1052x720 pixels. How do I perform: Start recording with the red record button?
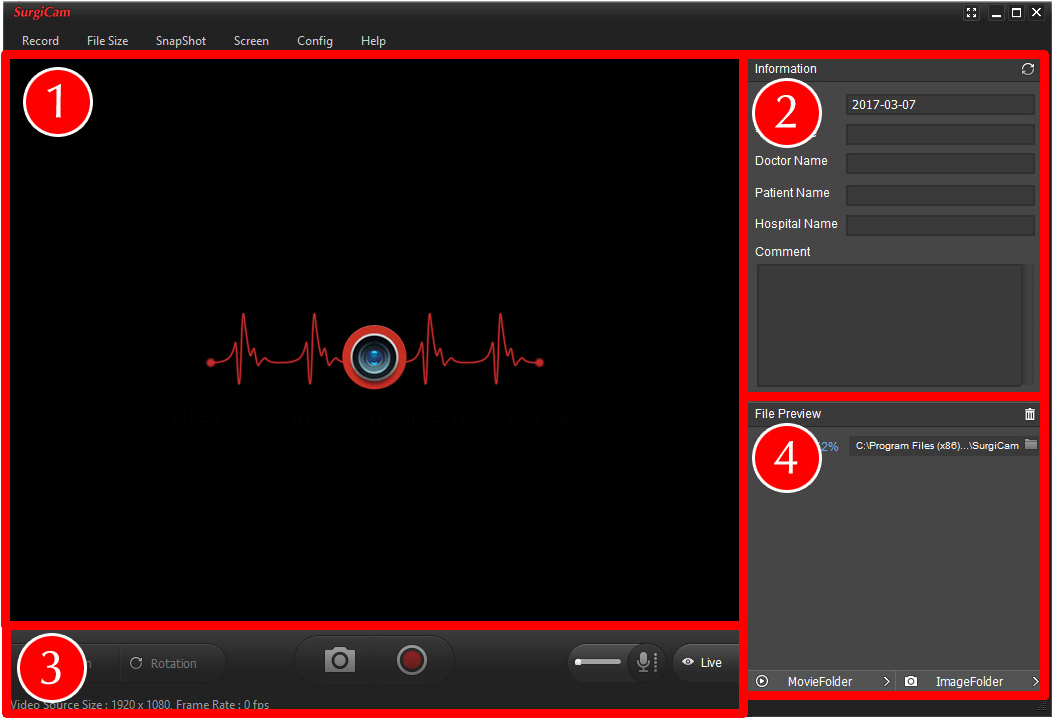point(411,660)
